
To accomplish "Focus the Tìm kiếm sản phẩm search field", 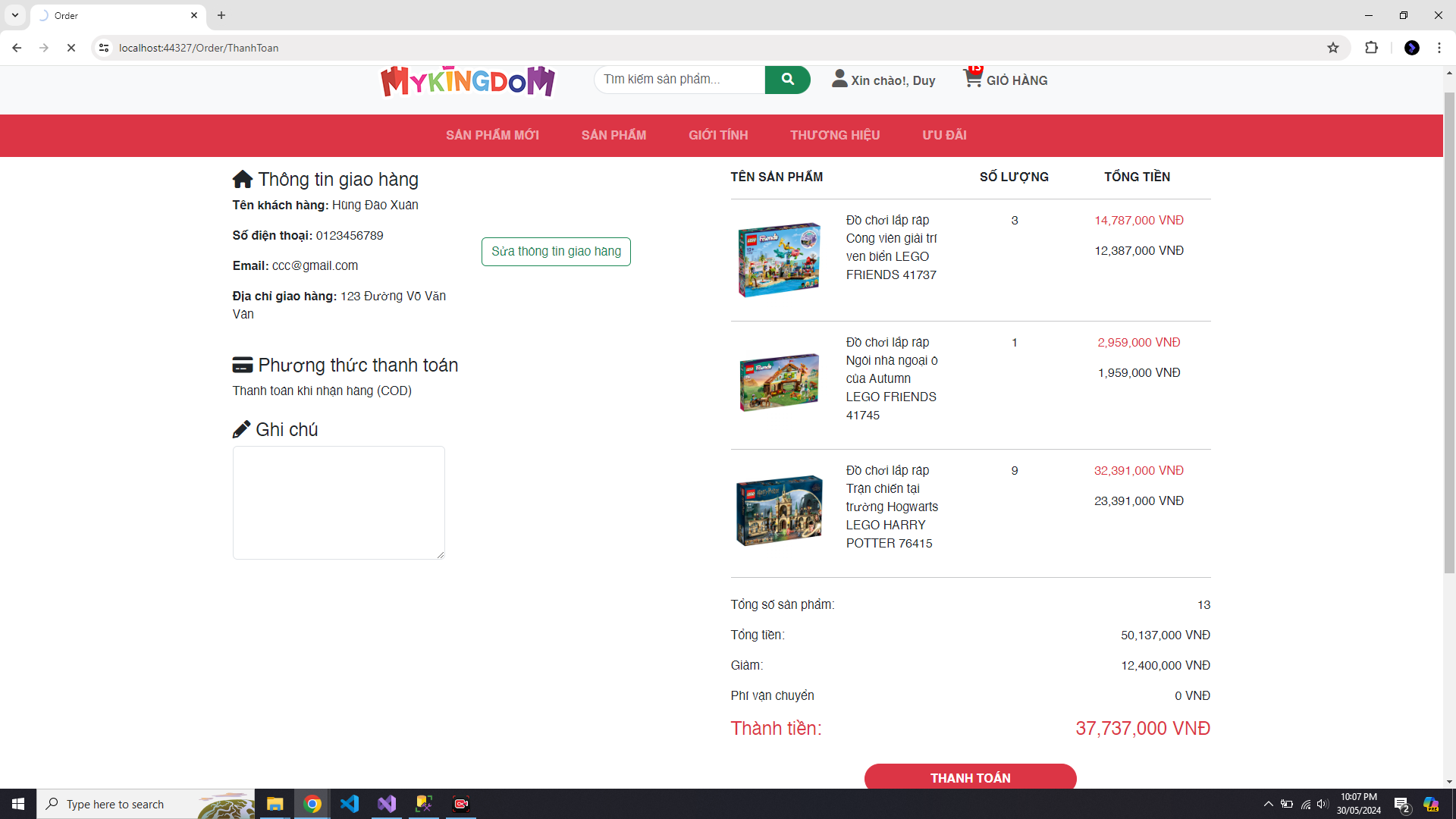I will 679,80.
